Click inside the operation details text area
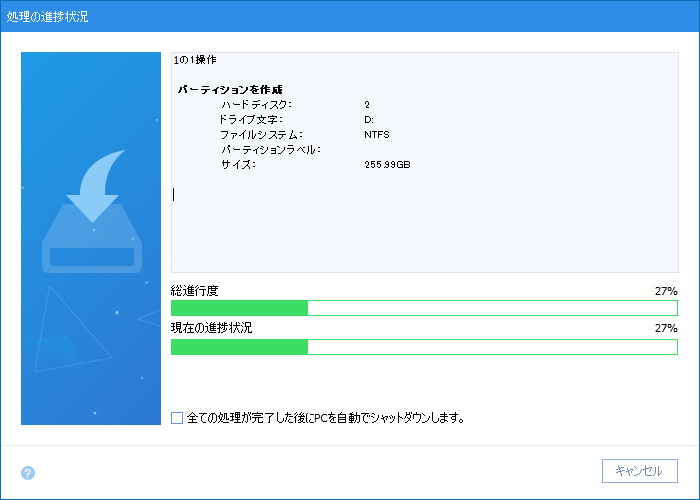700x500 pixels. (425, 162)
